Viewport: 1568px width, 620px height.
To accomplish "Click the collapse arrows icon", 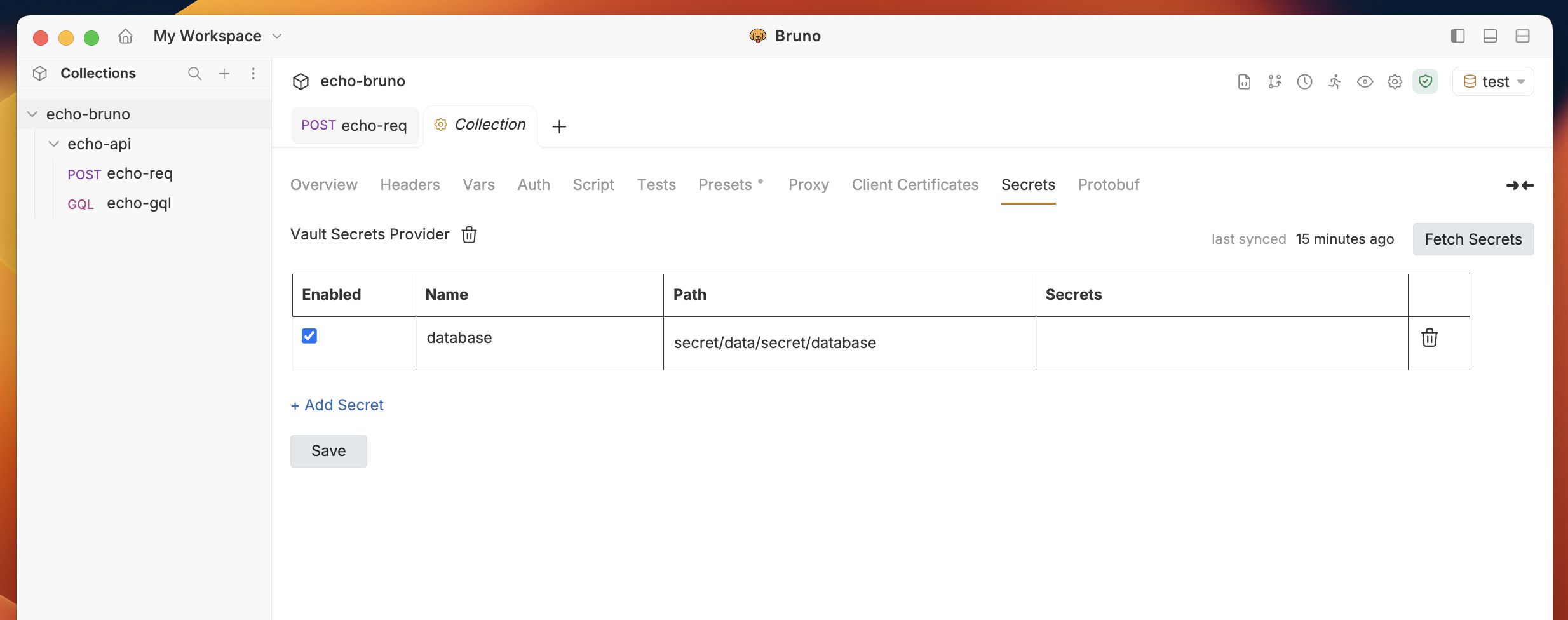I will coord(1520,185).
